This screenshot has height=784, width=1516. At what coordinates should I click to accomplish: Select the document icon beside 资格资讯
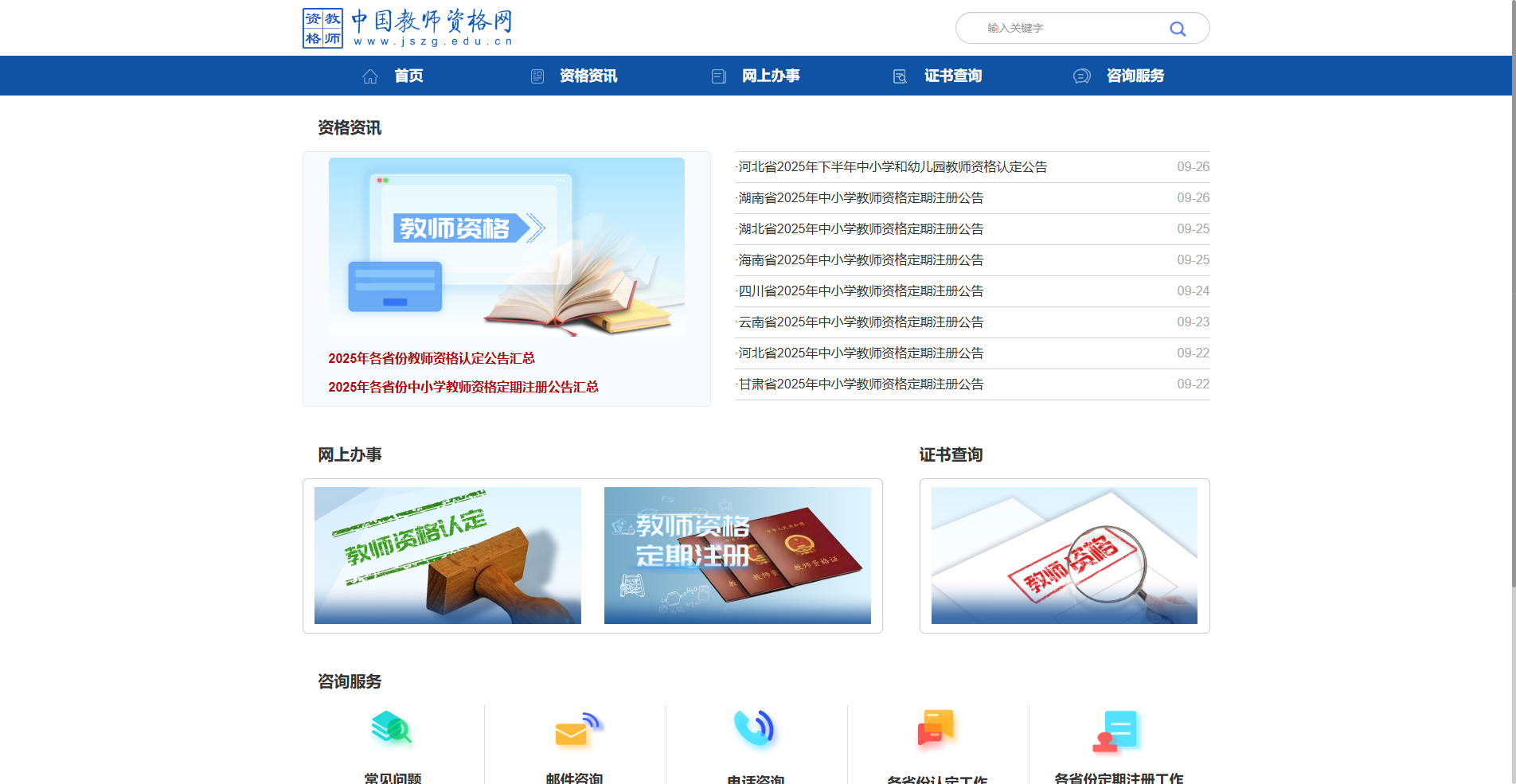[x=537, y=76]
